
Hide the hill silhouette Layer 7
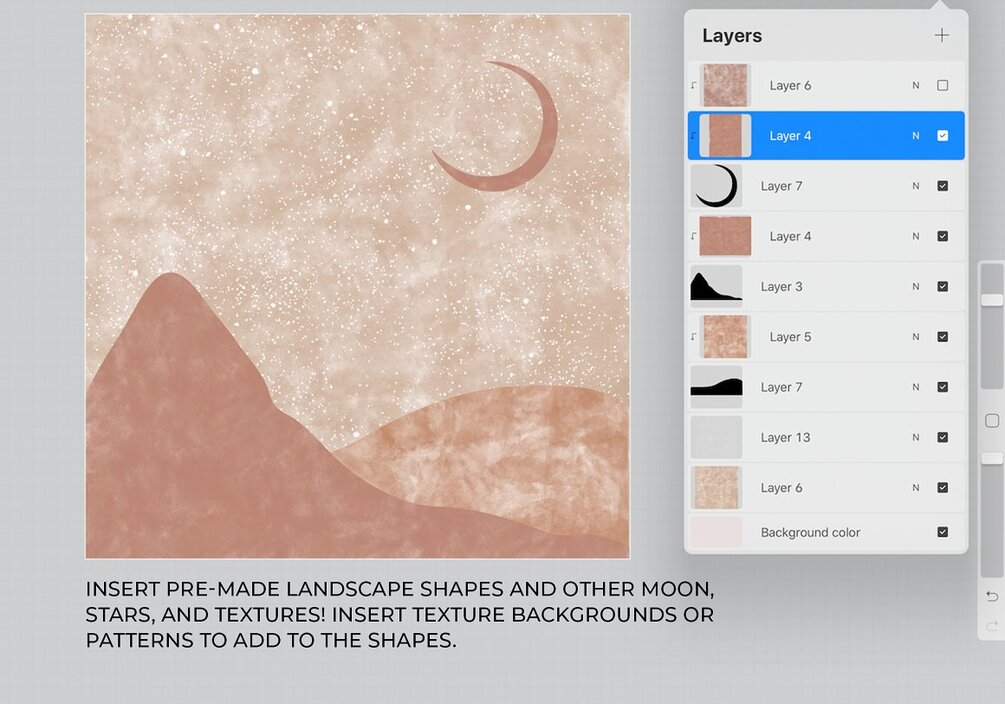tap(942, 387)
